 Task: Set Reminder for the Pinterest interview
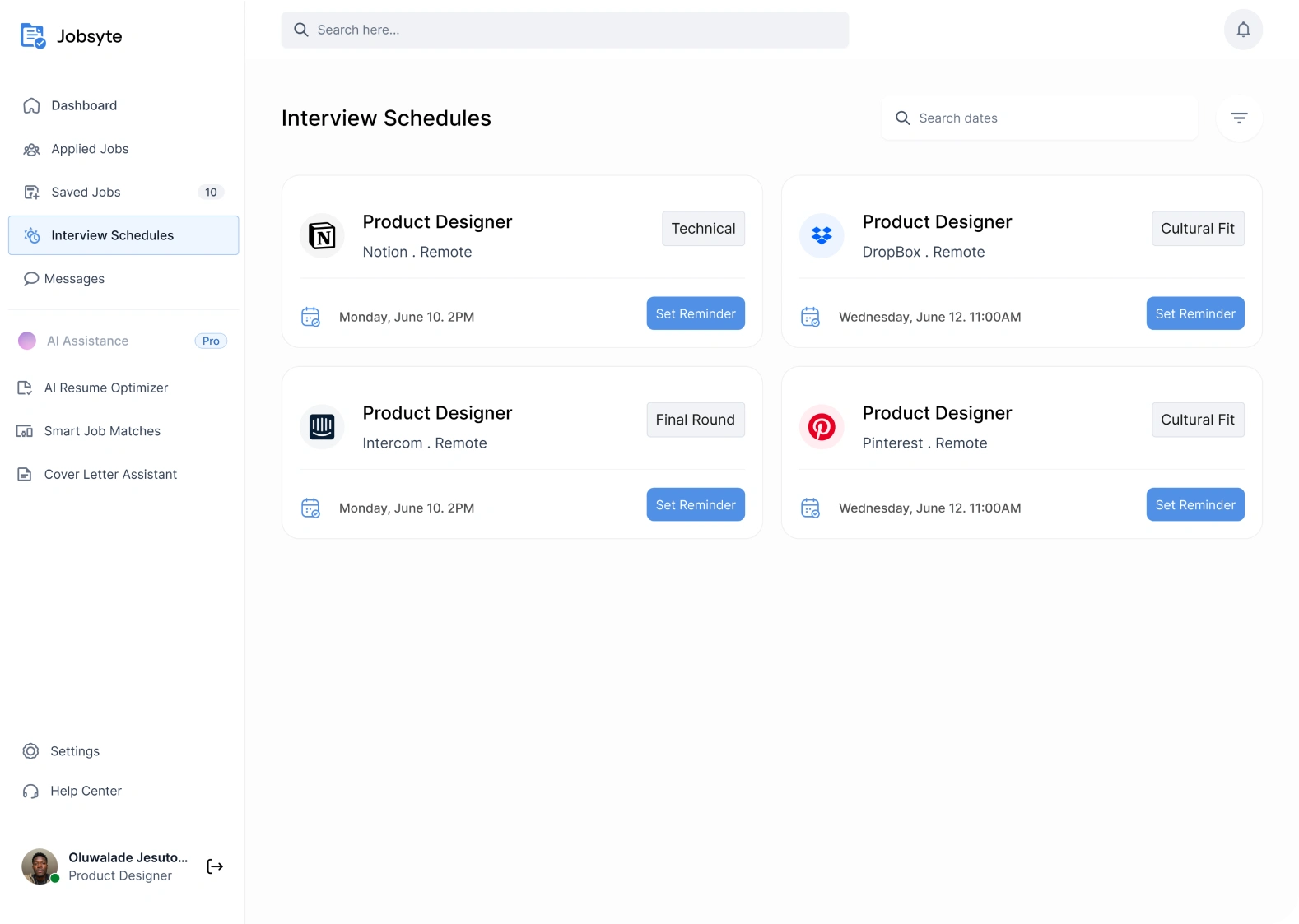tap(1195, 504)
